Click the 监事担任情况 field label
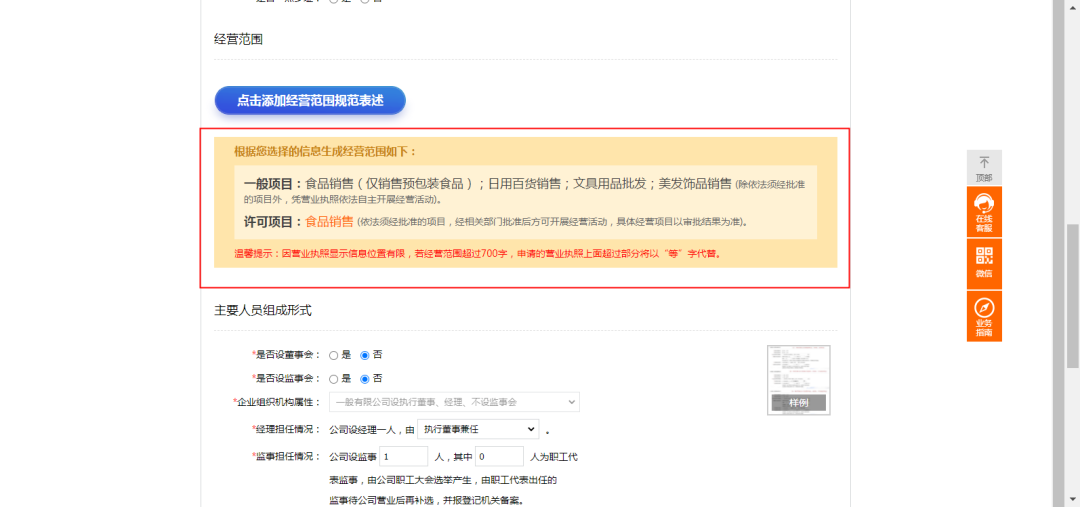Screen dimensions: 1080x507 tap(286, 456)
